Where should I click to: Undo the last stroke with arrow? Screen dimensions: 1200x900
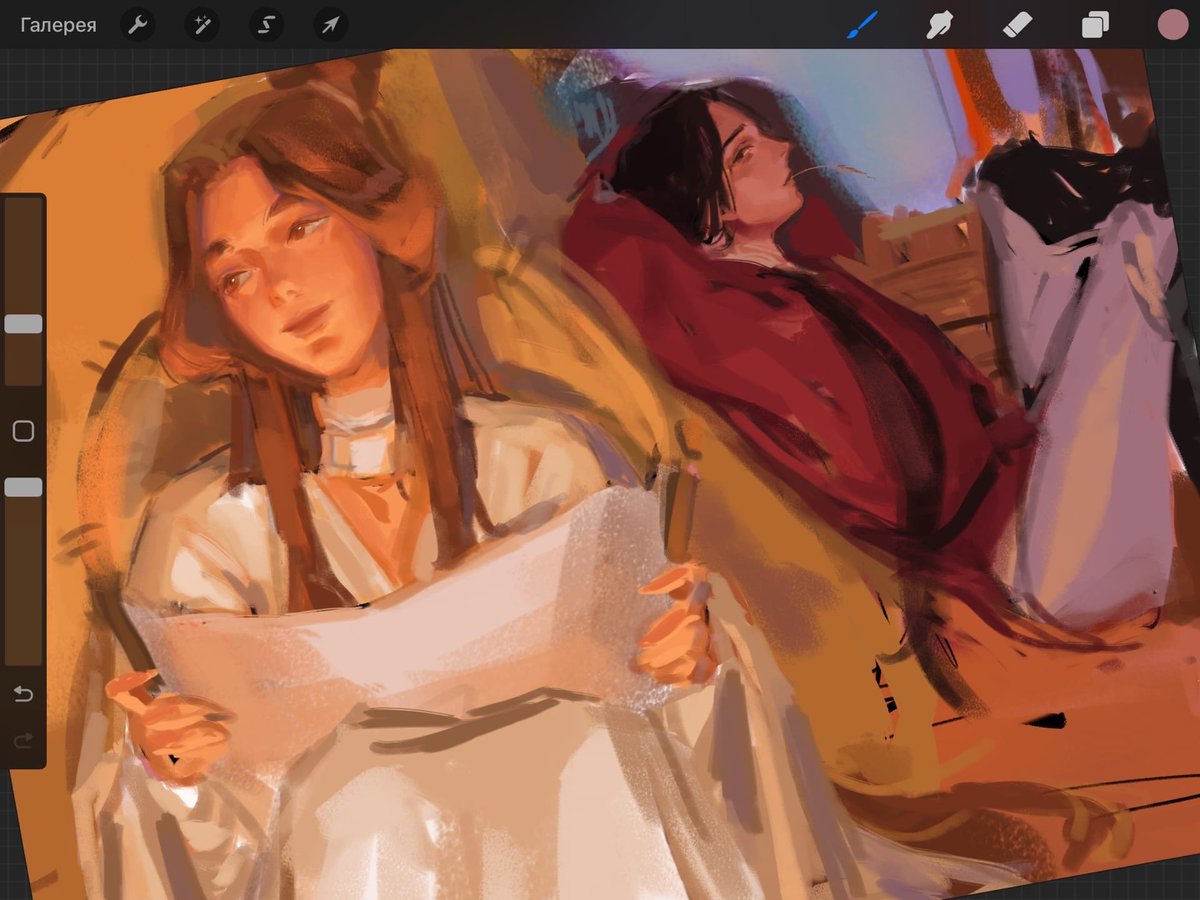click(x=23, y=694)
